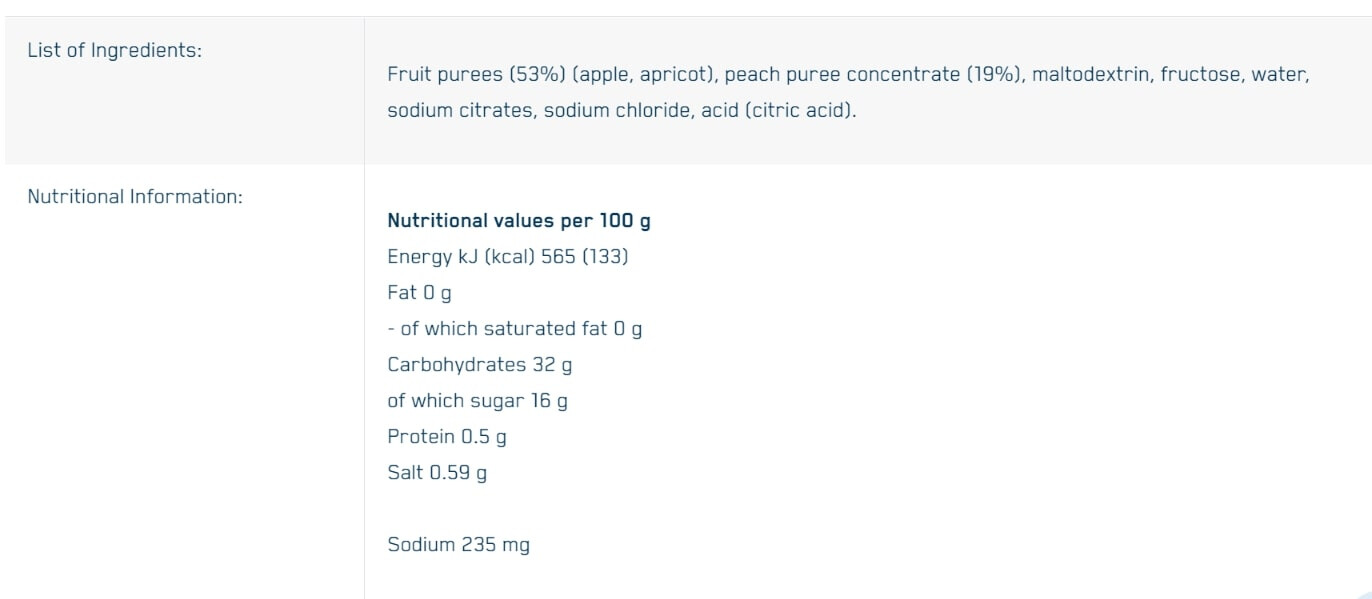Click the 'Protein 0.5 g' line

(446, 437)
